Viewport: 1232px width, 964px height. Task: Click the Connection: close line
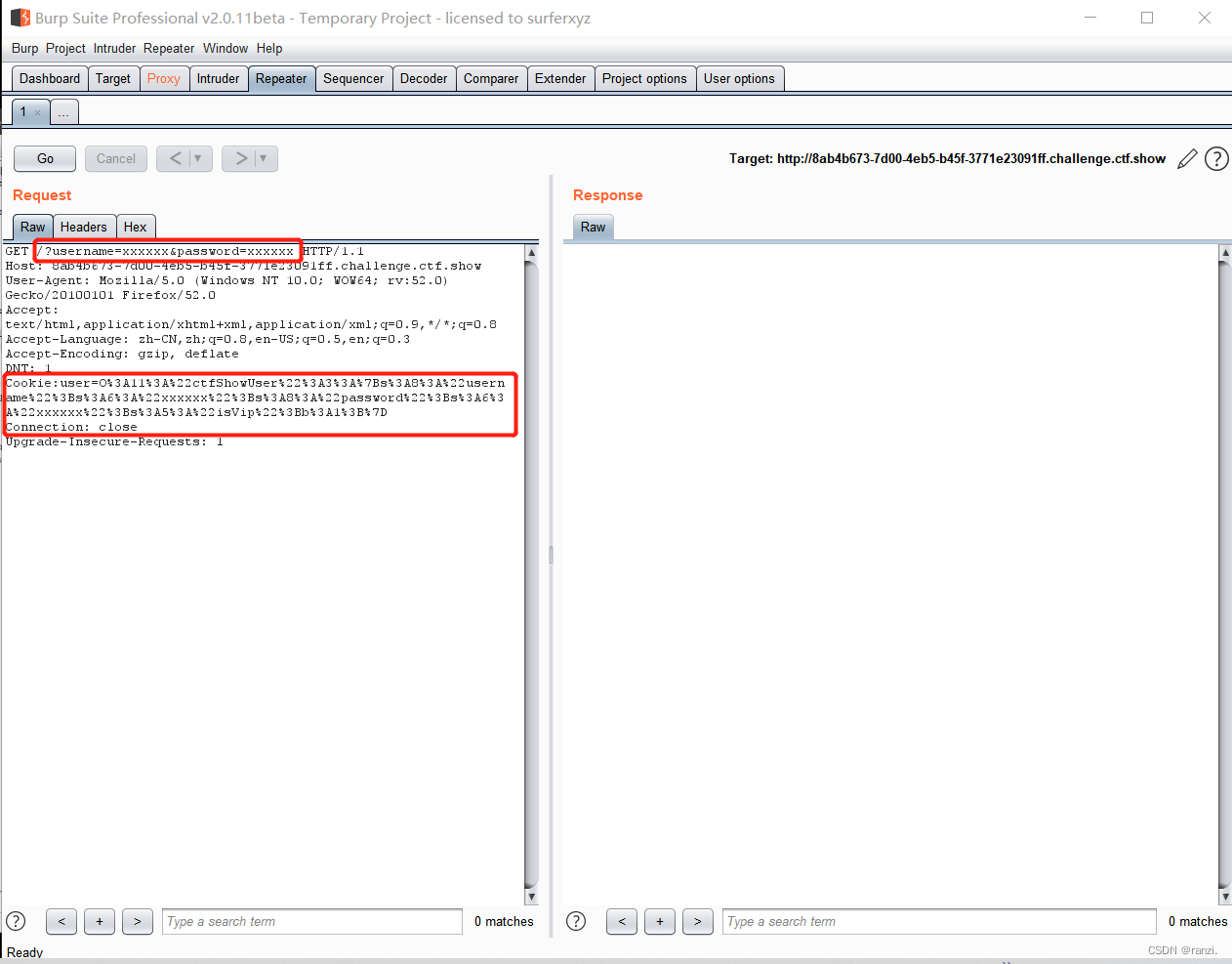pyautogui.click(x=71, y=427)
